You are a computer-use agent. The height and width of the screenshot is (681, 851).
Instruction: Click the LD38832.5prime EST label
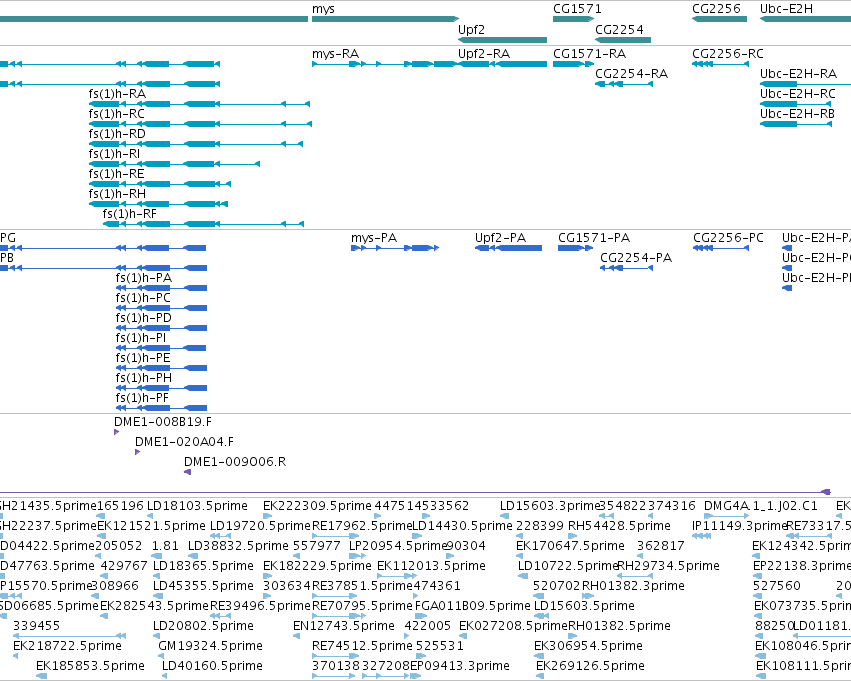[238, 546]
